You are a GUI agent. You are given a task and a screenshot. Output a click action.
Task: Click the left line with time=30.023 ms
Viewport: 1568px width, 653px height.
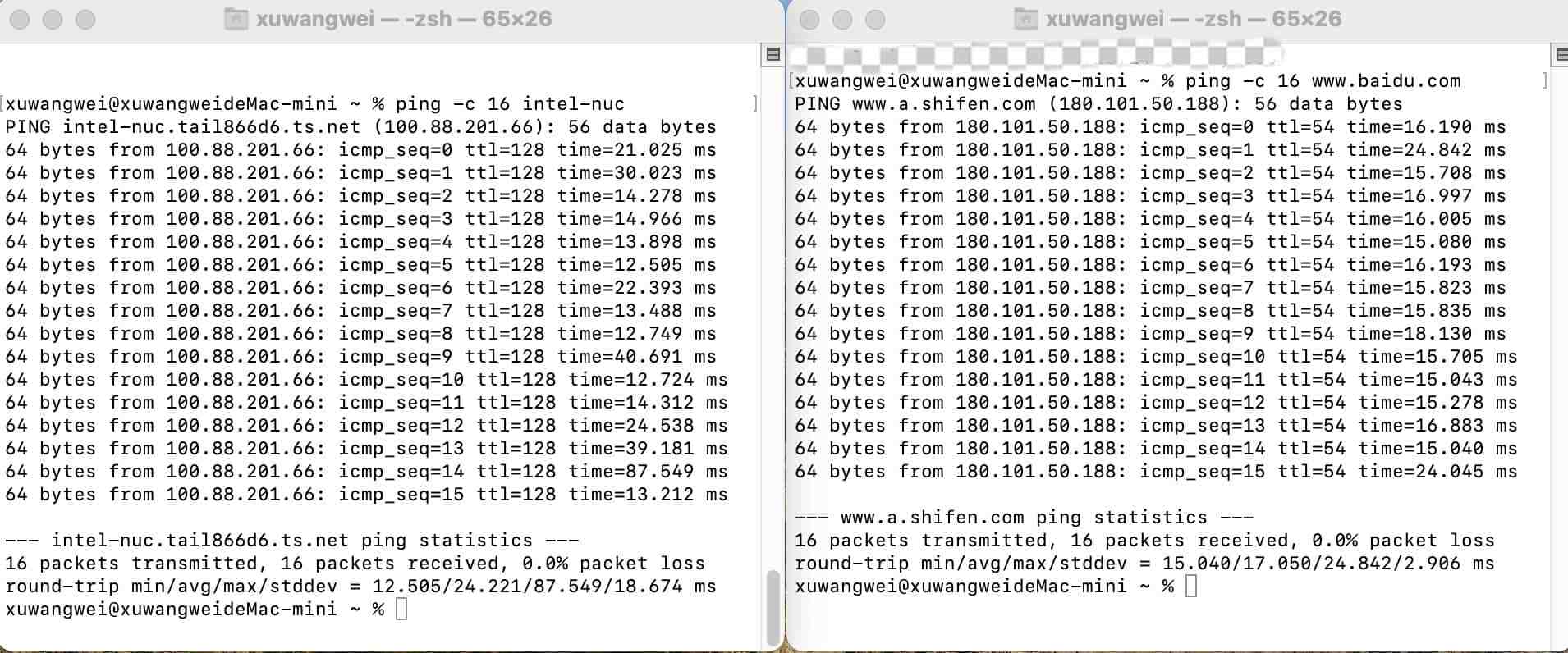point(361,173)
